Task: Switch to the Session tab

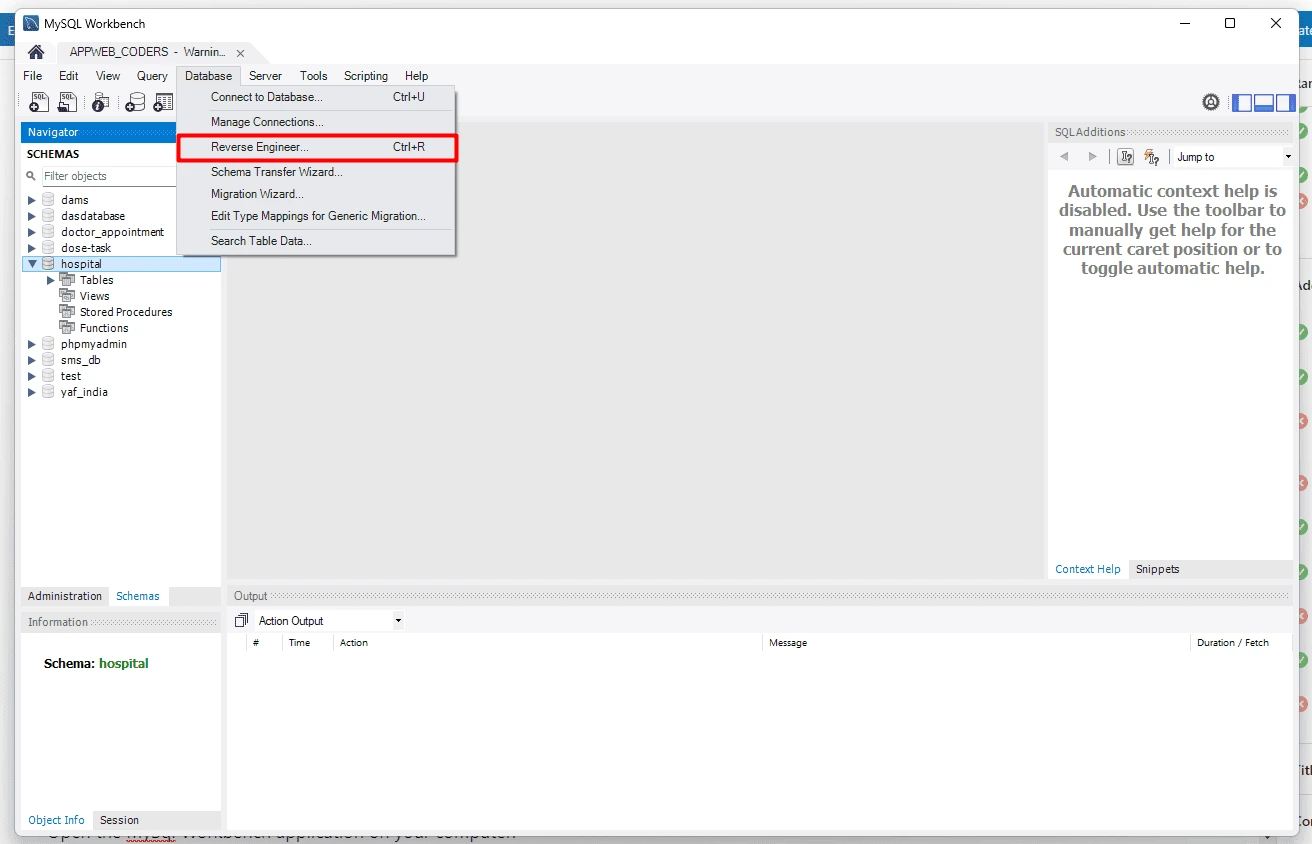Action: pyautogui.click(x=119, y=820)
